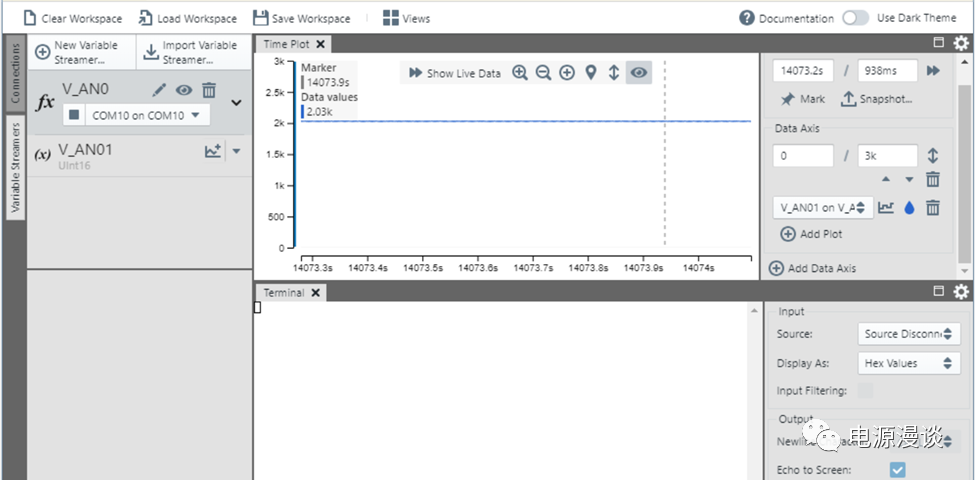Toggle the Use Dark Theme switch

pyautogui.click(x=855, y=18)
